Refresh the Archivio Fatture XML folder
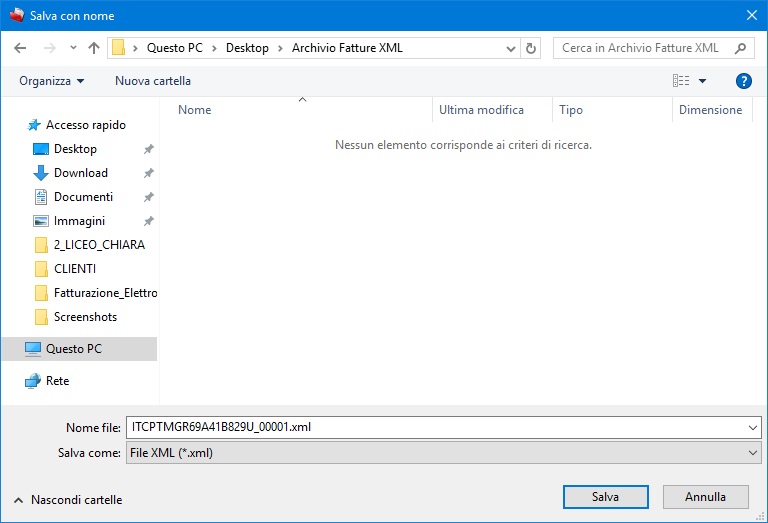The height and width of the screenshot is (523, 768). click(531, 48)
